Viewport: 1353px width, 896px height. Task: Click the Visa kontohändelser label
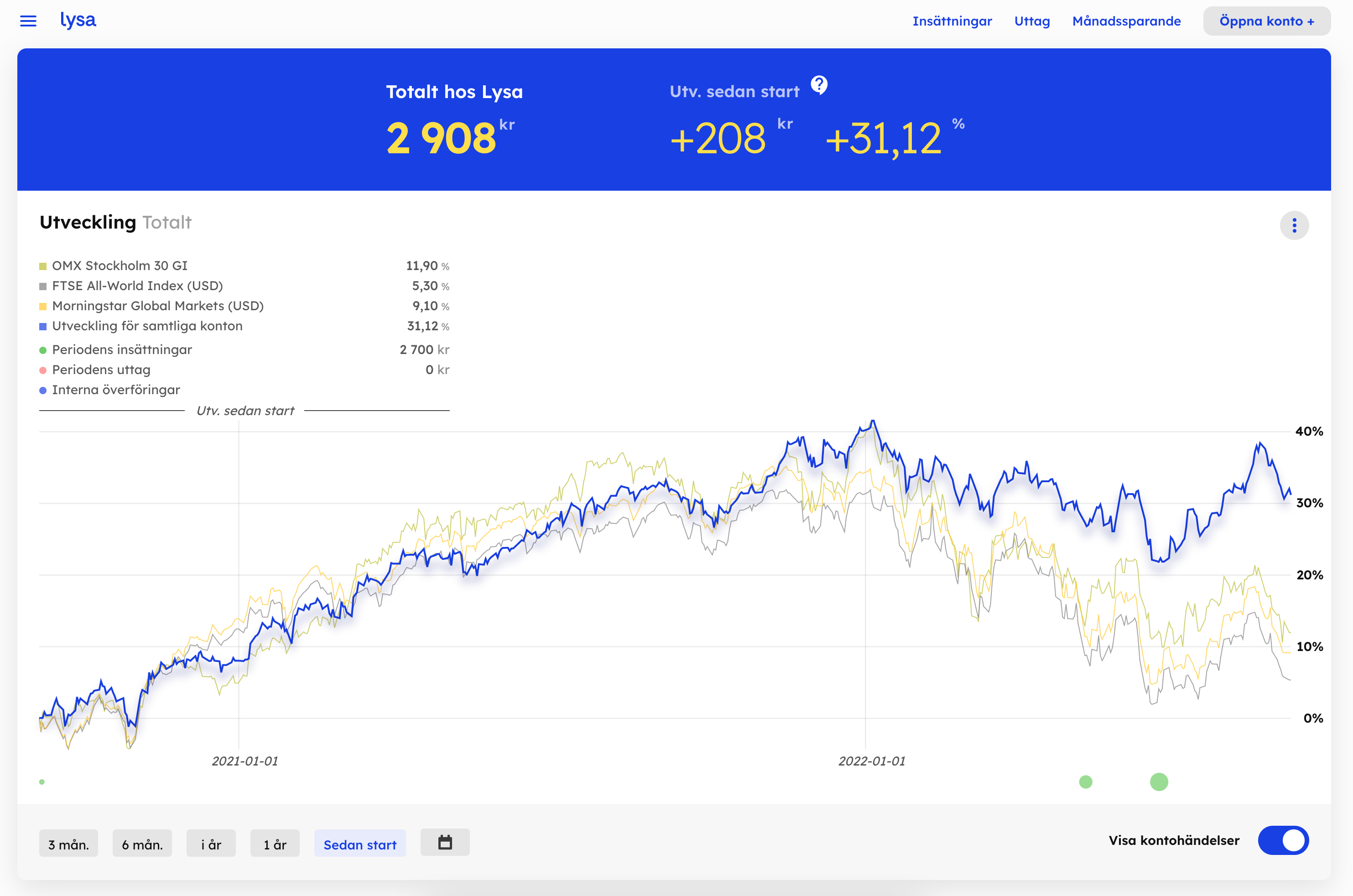pos(1174,840)
